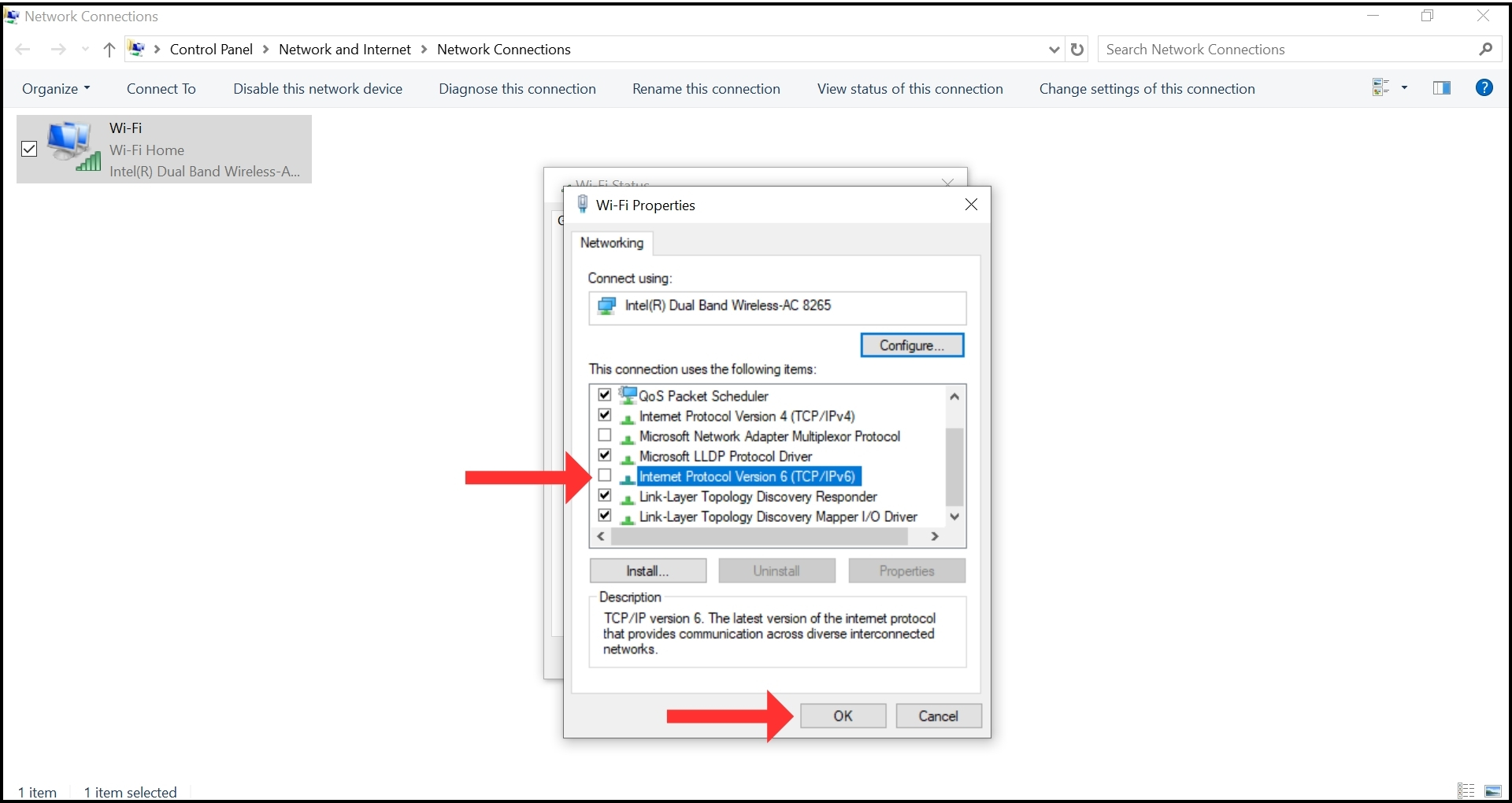
Task: Toggle Link-Layer Topology Discovery Mapper I/O Driver checkbox
Action: [605, 516]
